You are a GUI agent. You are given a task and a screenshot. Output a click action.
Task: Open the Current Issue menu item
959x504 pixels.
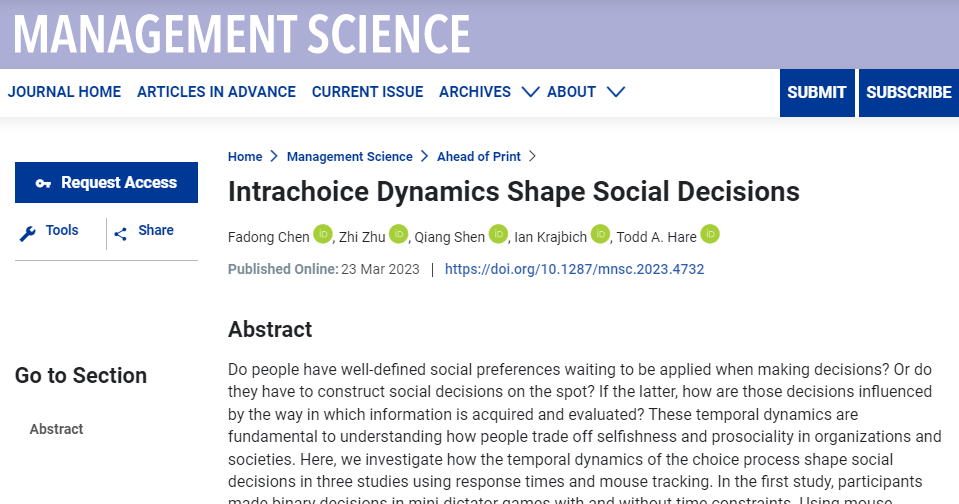(368, 92)
